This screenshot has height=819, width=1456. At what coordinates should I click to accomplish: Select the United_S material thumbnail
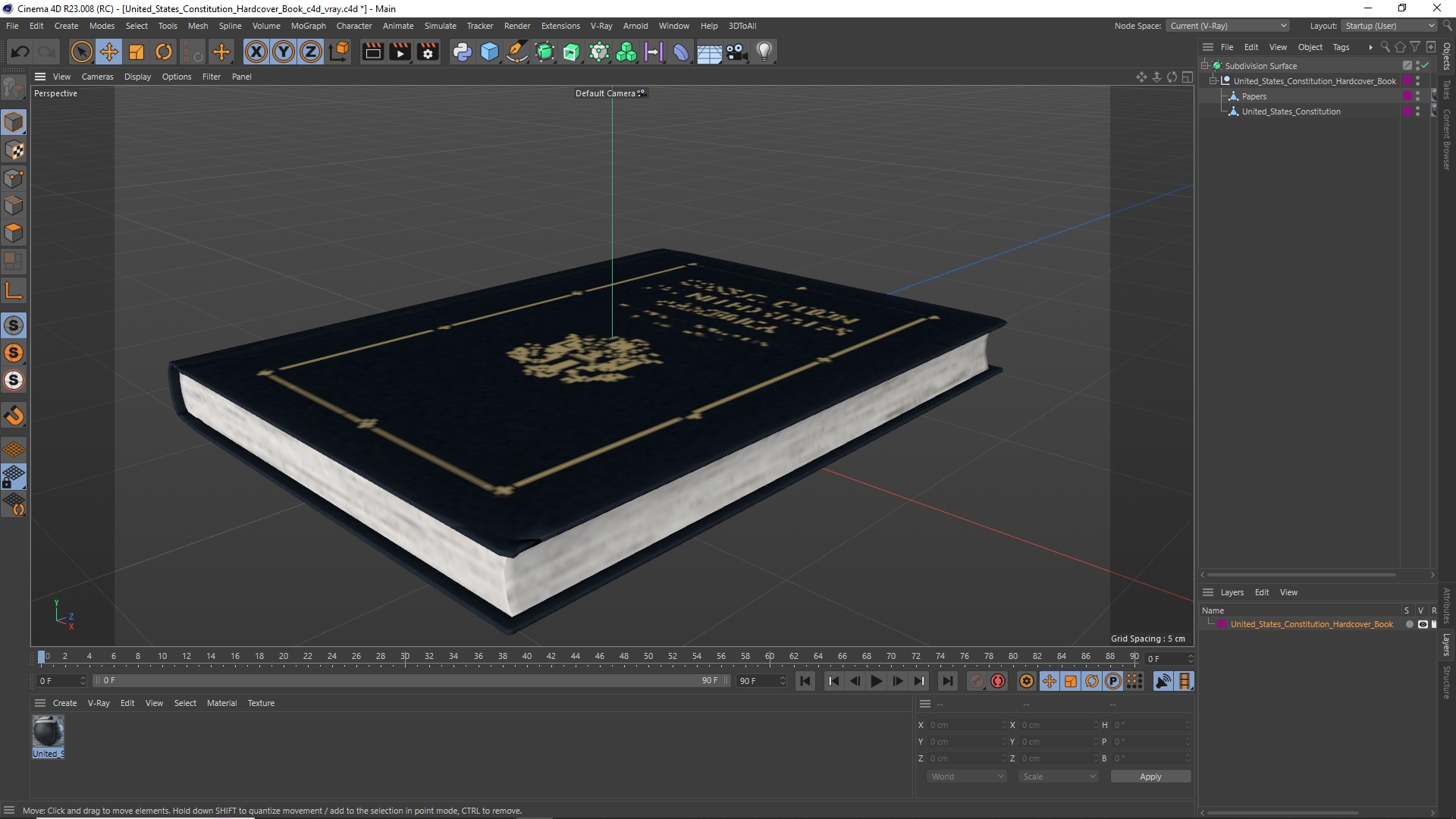coord(48,736)
